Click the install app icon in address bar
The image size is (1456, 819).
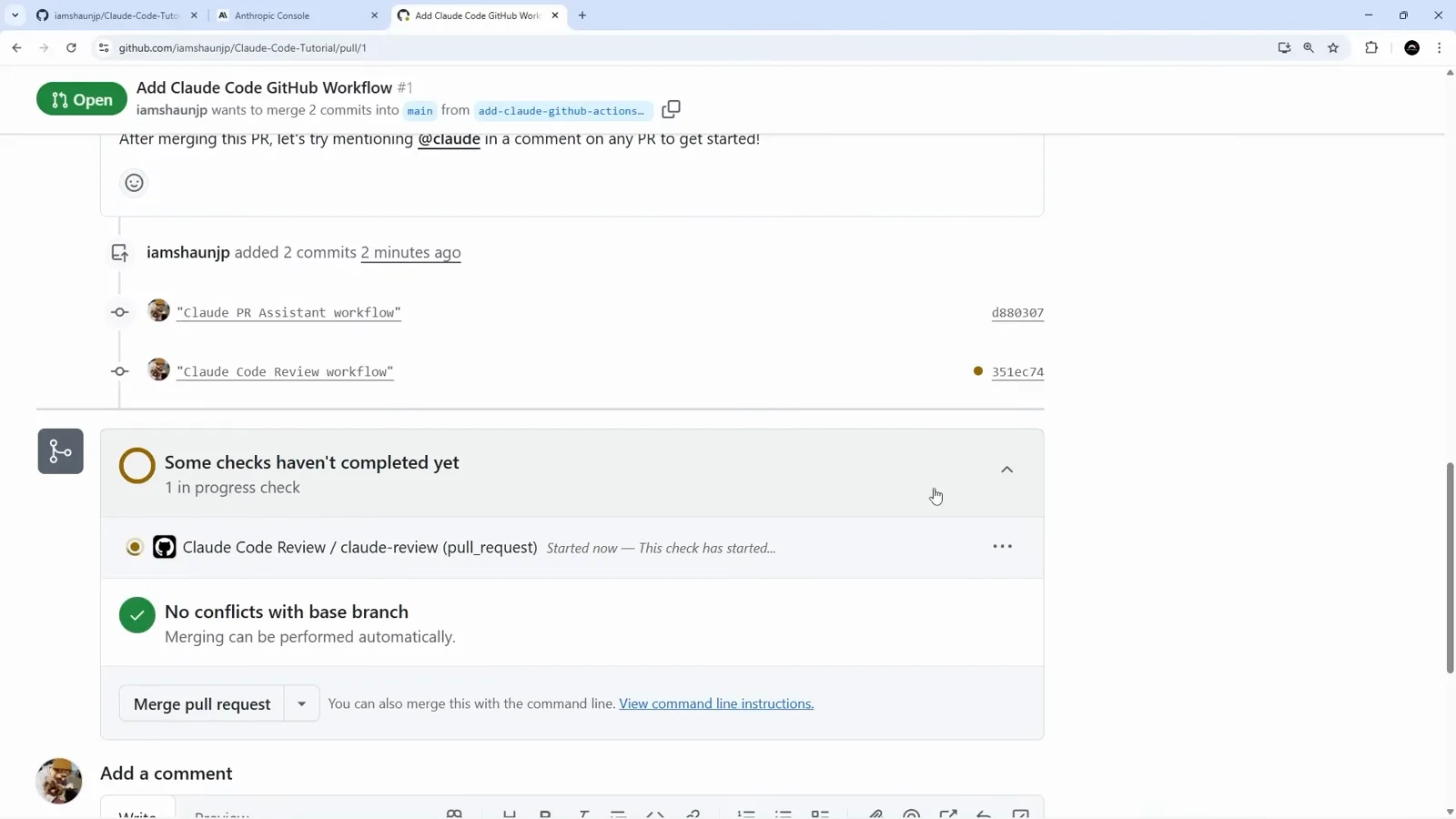tap(1284, 47)
